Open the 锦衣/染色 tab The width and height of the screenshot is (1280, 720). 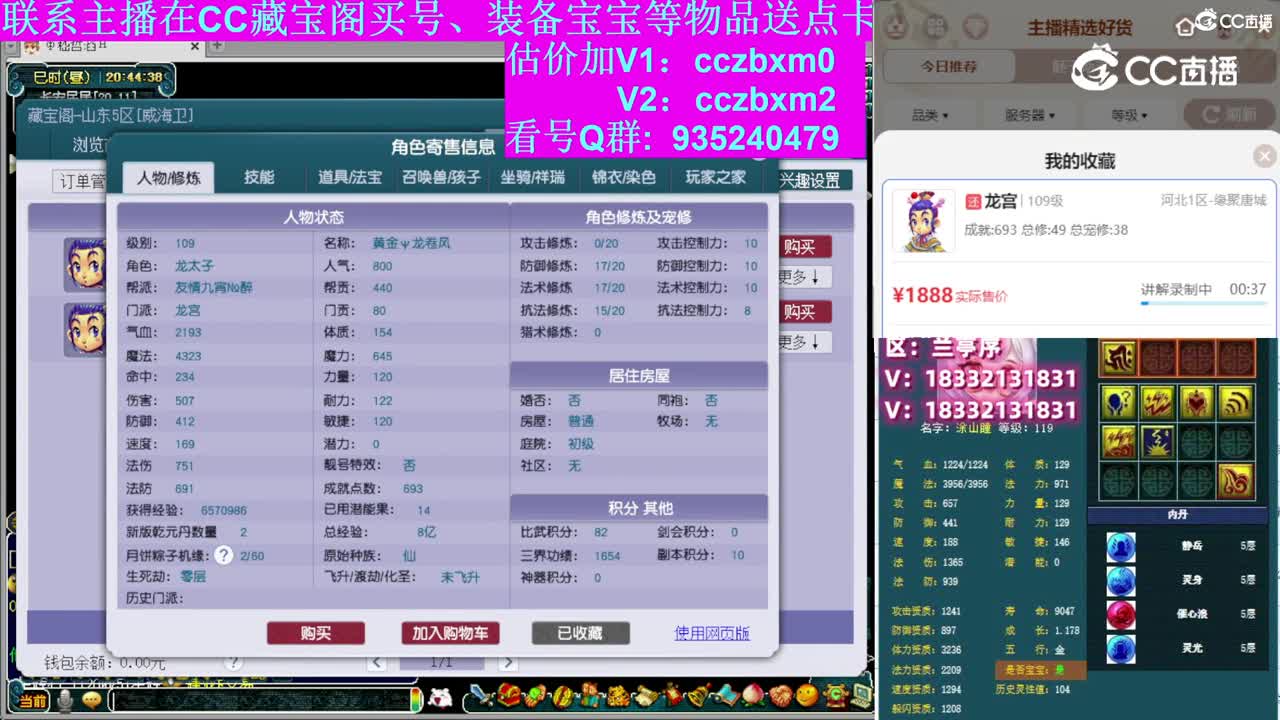[x=623, y=178]
